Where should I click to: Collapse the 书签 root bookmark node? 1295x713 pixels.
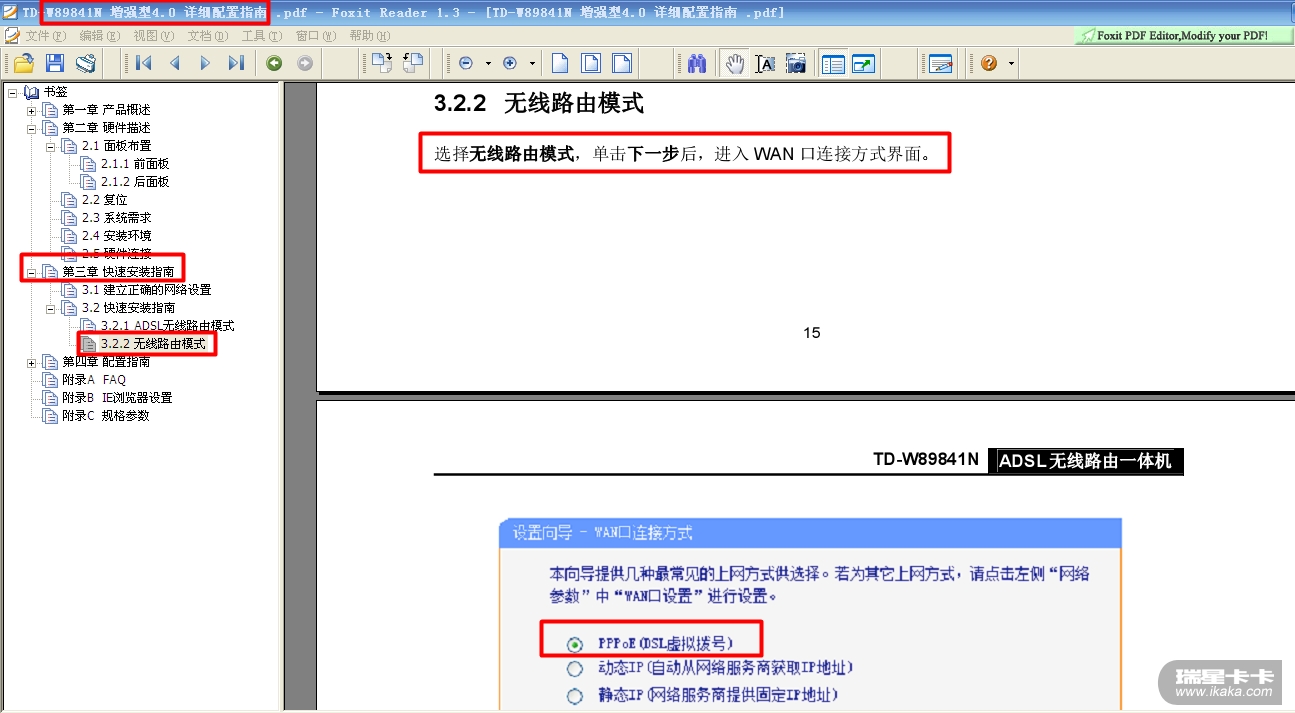(12, 92)
